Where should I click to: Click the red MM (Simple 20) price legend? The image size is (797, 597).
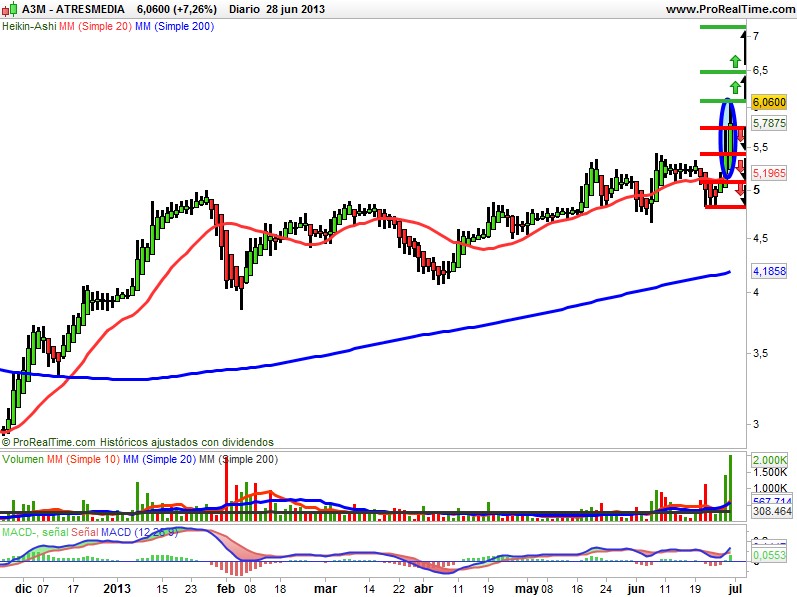coord(95,26)
